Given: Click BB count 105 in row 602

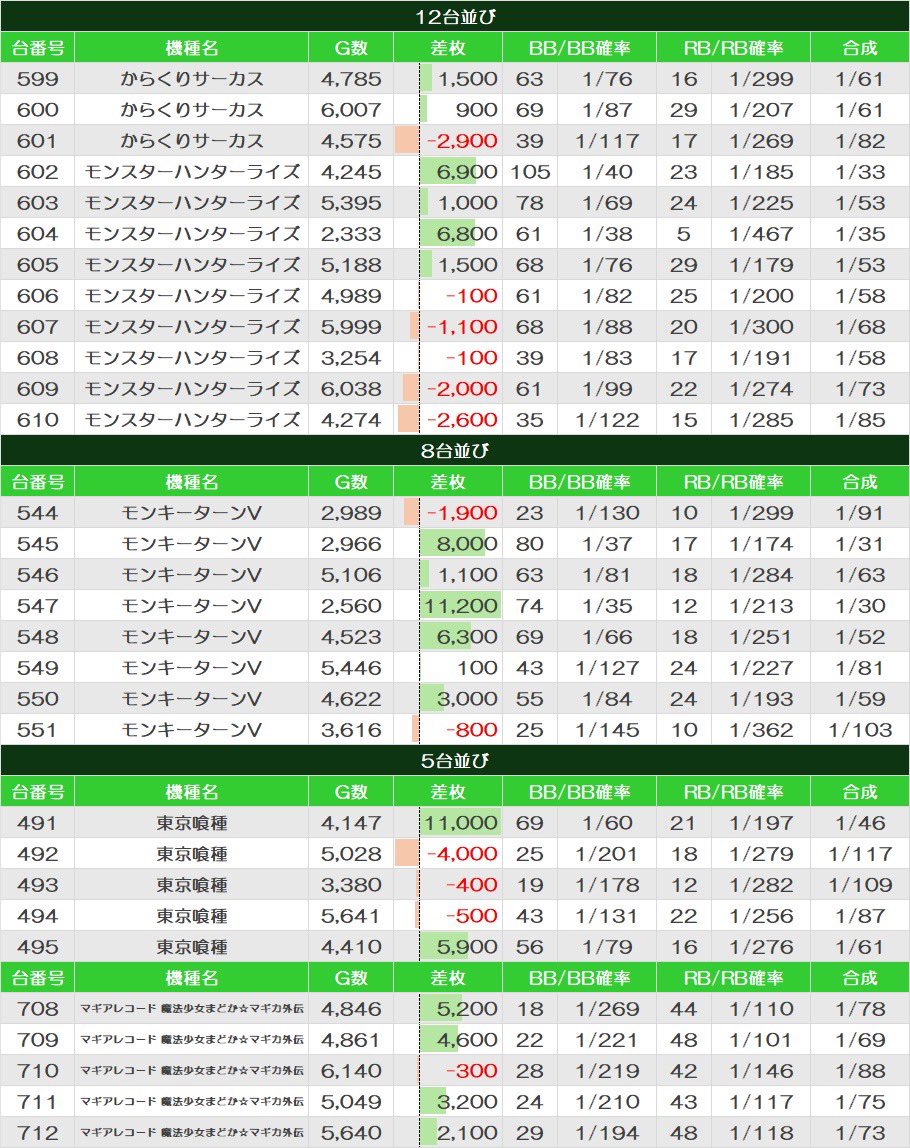Looking at the screenshot, I should (530, 171).
